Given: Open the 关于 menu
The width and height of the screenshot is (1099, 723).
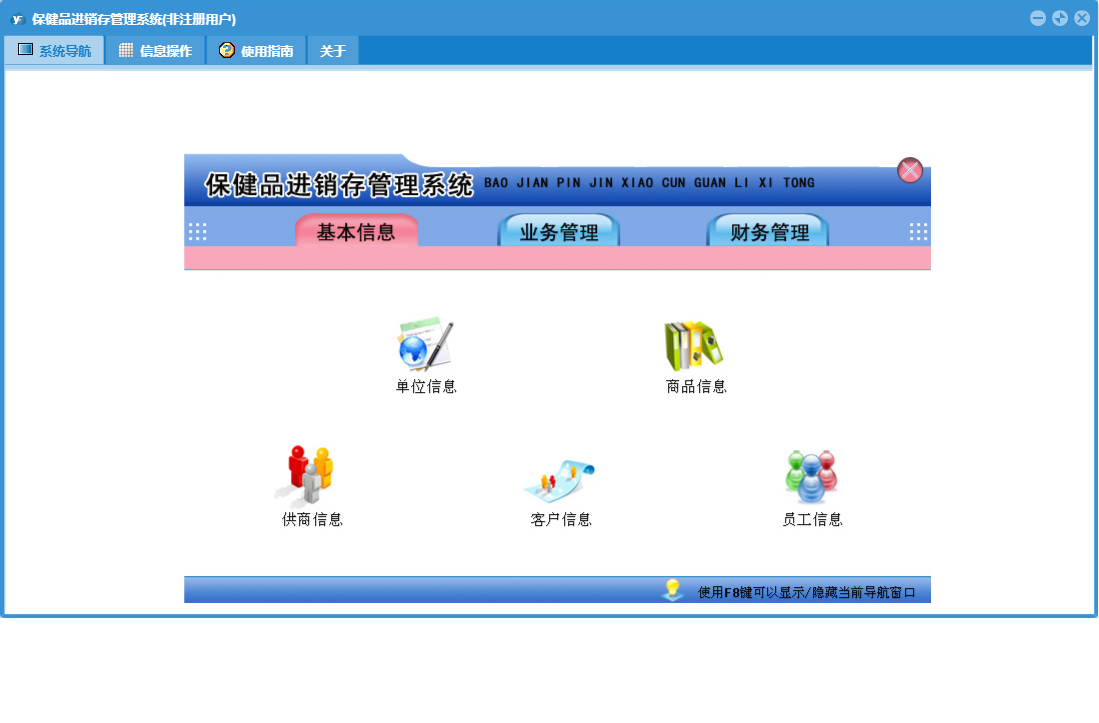Looking at the screenshot, I should 333,50.
